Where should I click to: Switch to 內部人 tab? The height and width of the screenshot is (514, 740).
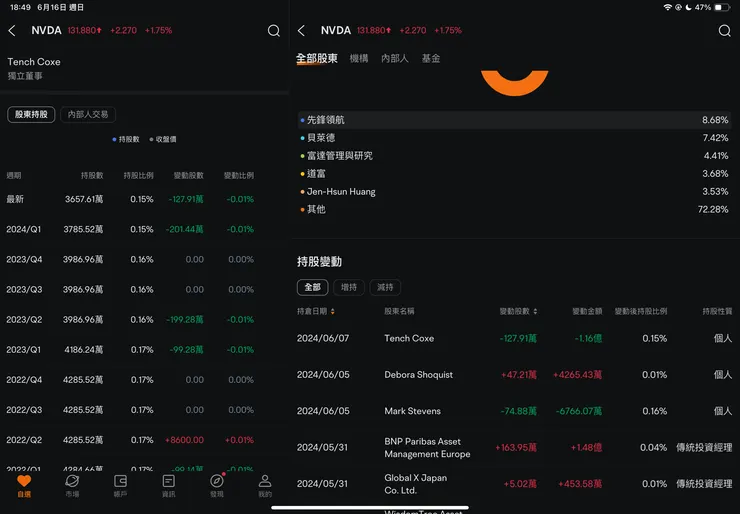pos(395,59)
